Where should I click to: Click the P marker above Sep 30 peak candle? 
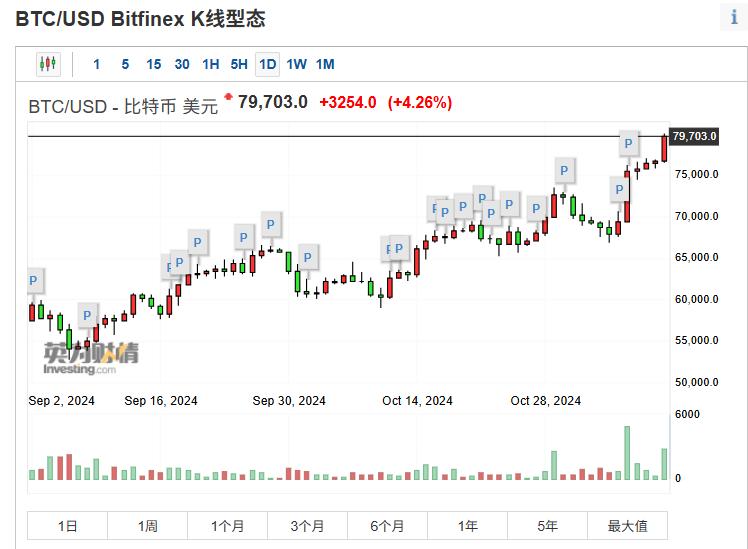point(270,224)
